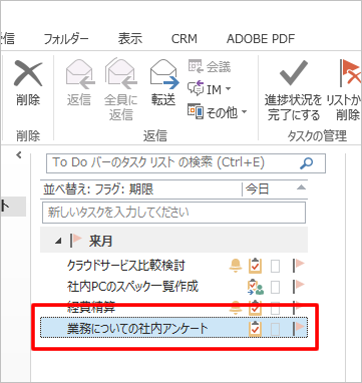Click the To Do bar search field

(x=186, y=163)
